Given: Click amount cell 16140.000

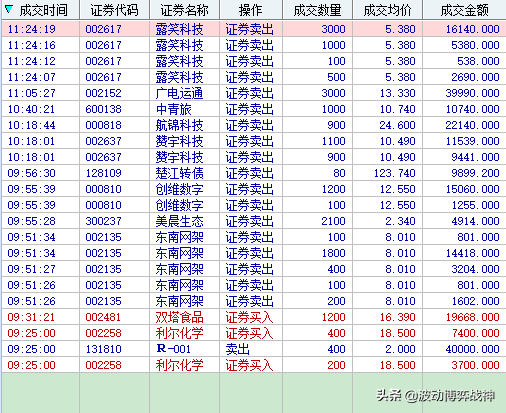Looking at the screenshot, I should tap(472, 29).
